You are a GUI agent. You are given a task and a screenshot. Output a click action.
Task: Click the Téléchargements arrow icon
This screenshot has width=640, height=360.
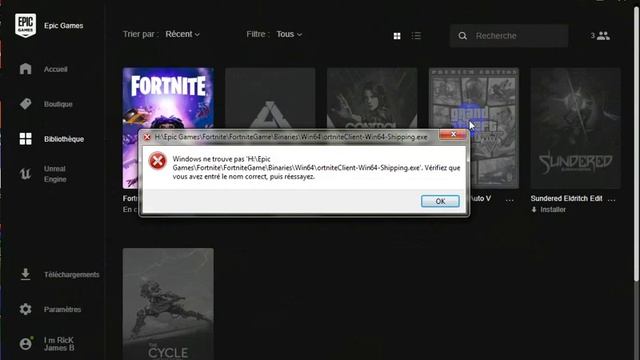pyautogui.click(x=25, y=274)
